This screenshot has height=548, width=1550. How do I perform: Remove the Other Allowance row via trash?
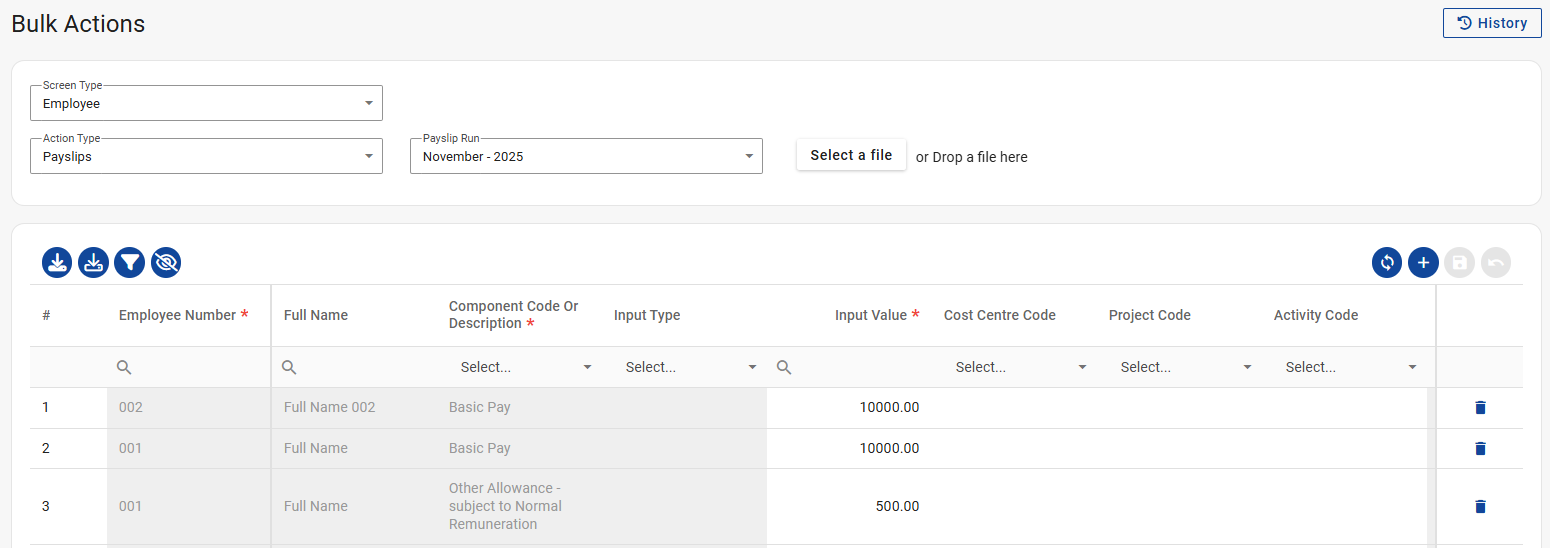pyautogui.click(x=1480, y=507)
